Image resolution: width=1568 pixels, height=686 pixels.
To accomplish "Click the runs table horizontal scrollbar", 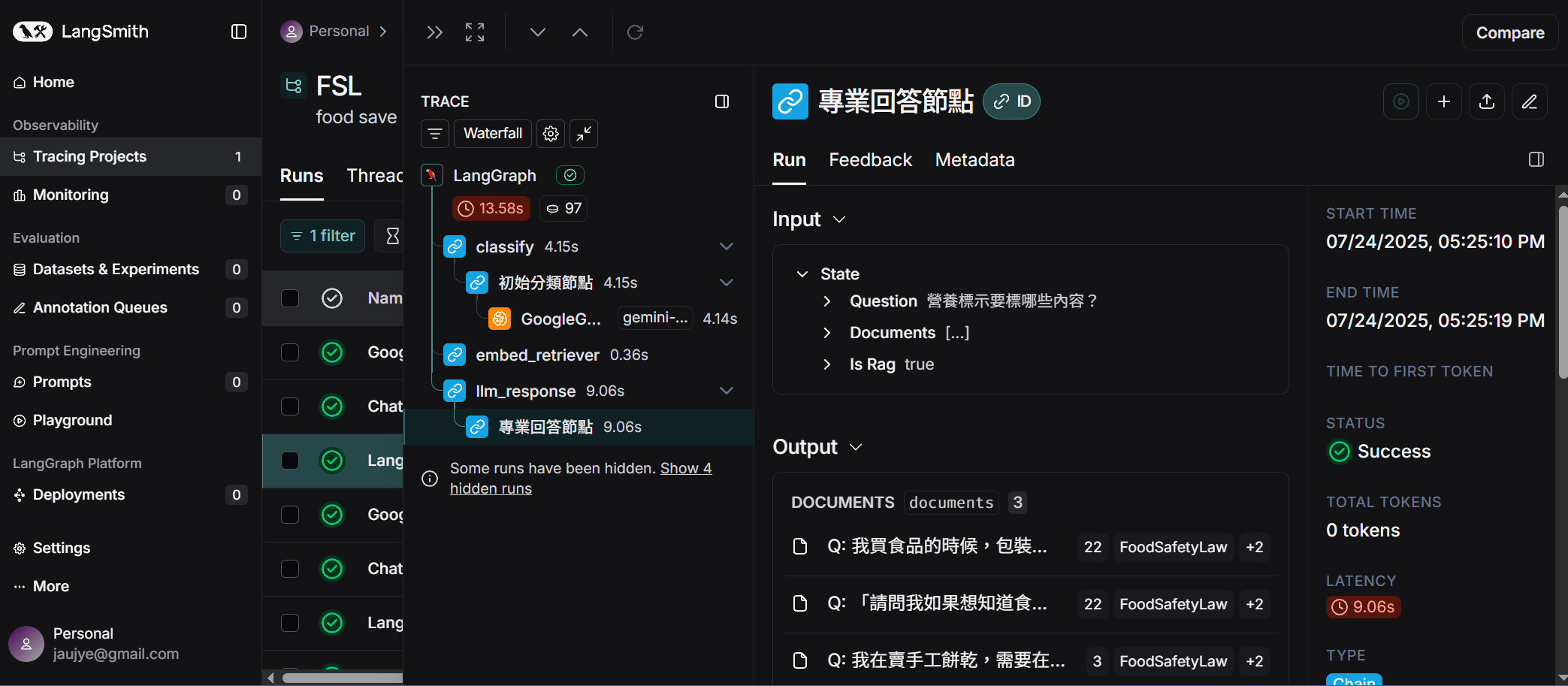I will point(342,678).
